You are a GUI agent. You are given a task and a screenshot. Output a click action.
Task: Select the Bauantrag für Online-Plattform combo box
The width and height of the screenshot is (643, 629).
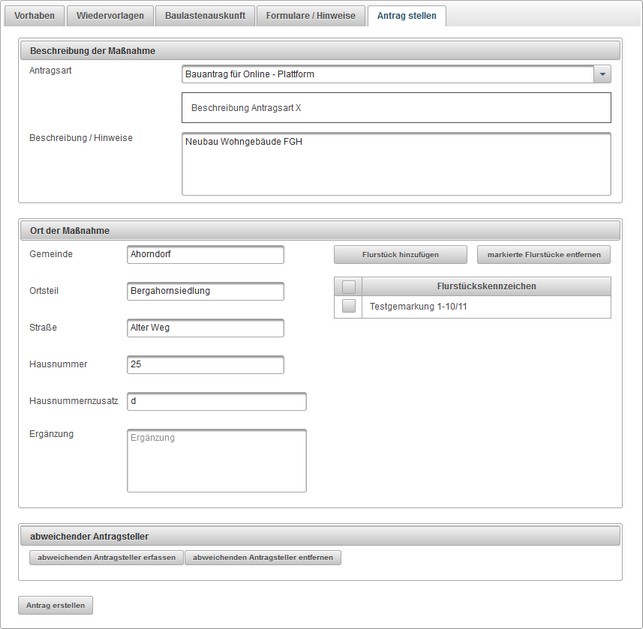[388, 74]
